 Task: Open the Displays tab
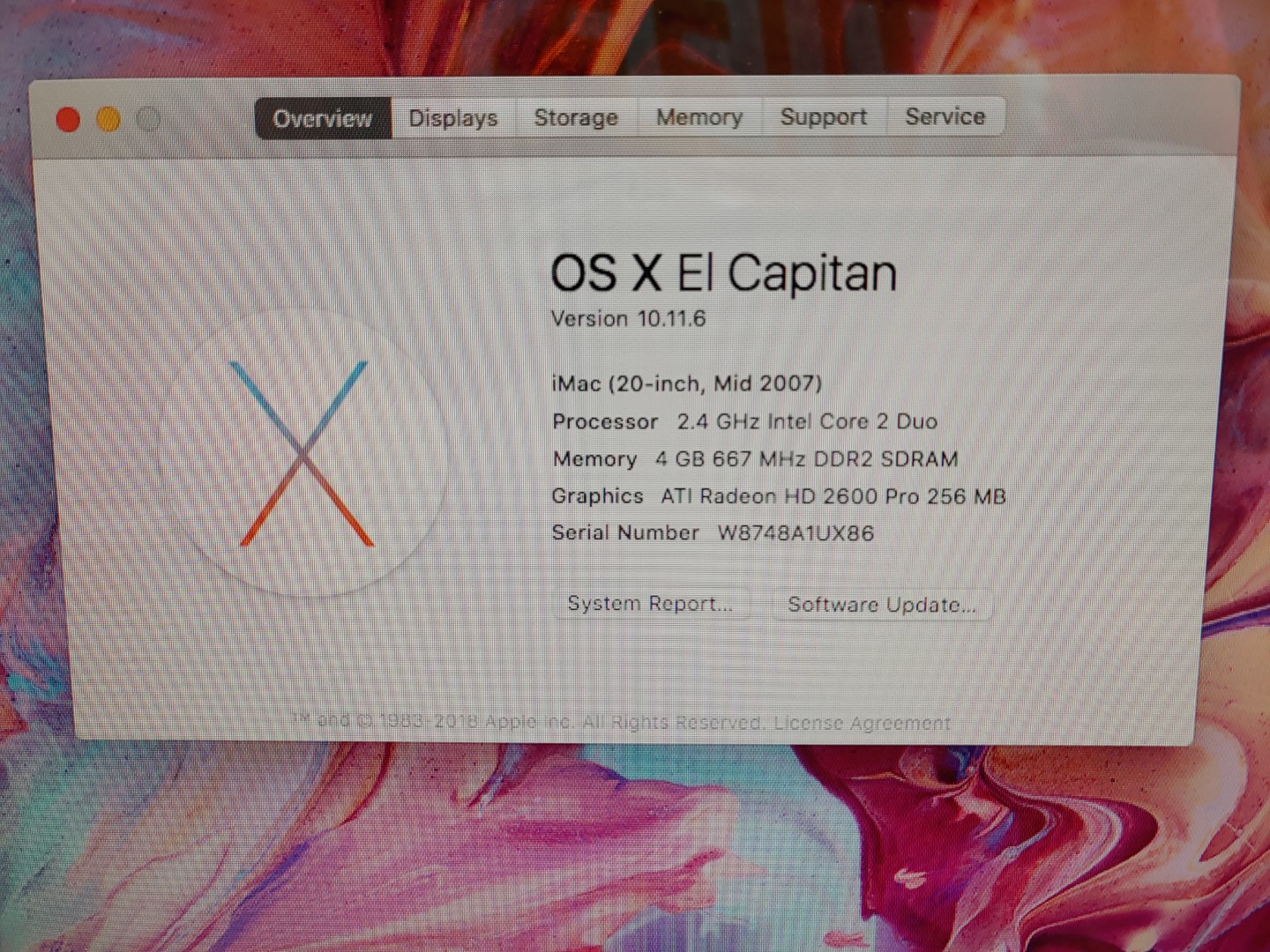point(453,117)
